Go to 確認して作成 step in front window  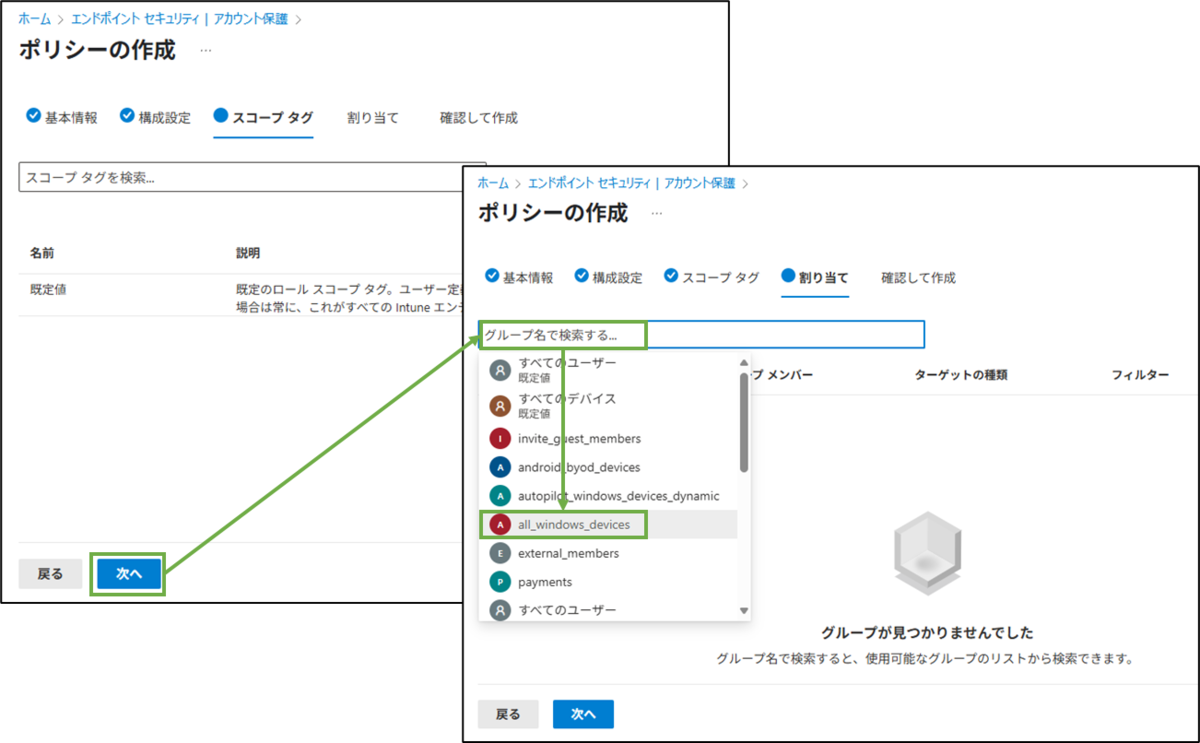pos(918,278)
